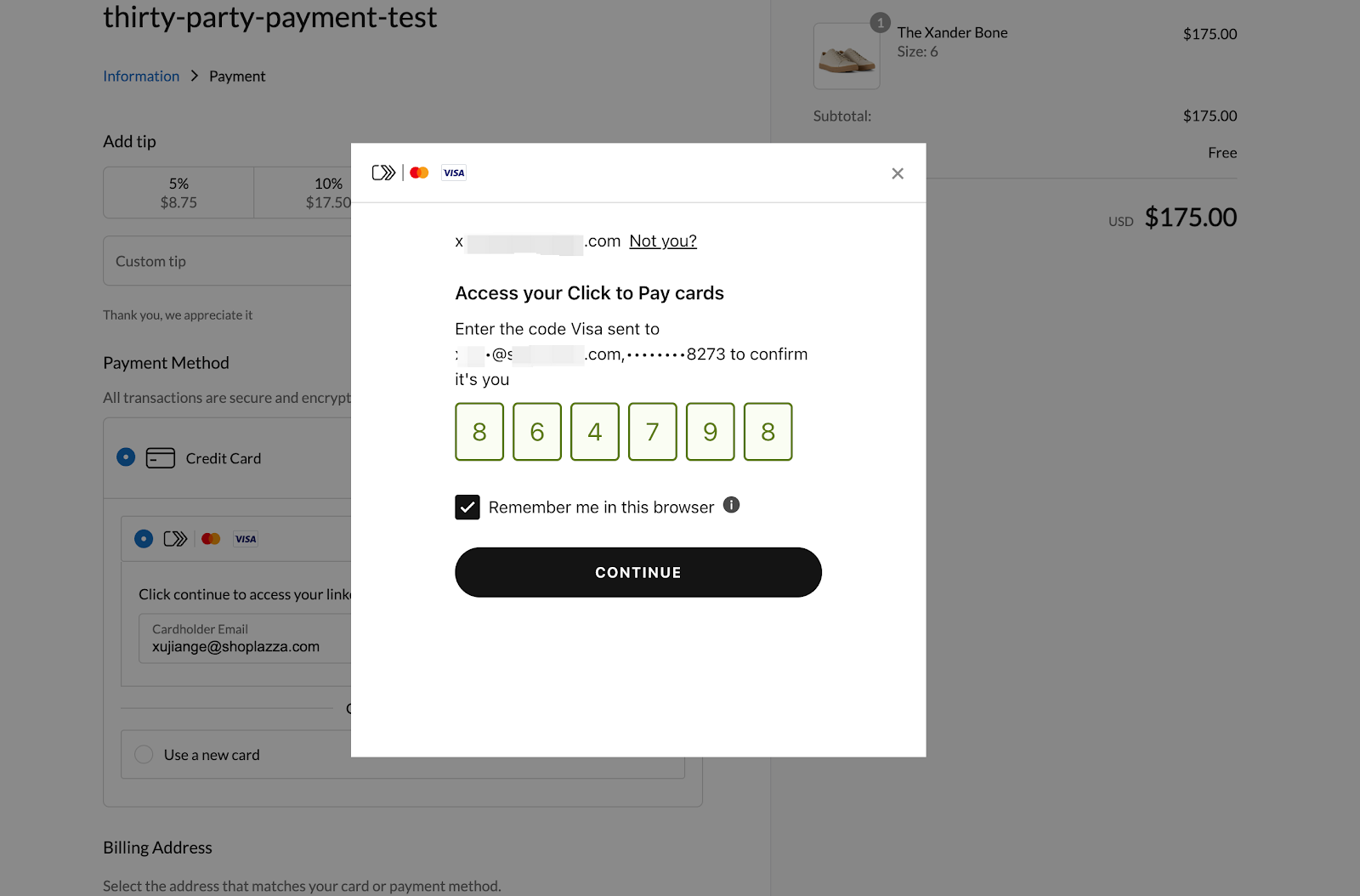Click Mastercard logo in payment method row
Image resolution: width=1360 pixels, height=896 pixels.
tap(211, 539)
